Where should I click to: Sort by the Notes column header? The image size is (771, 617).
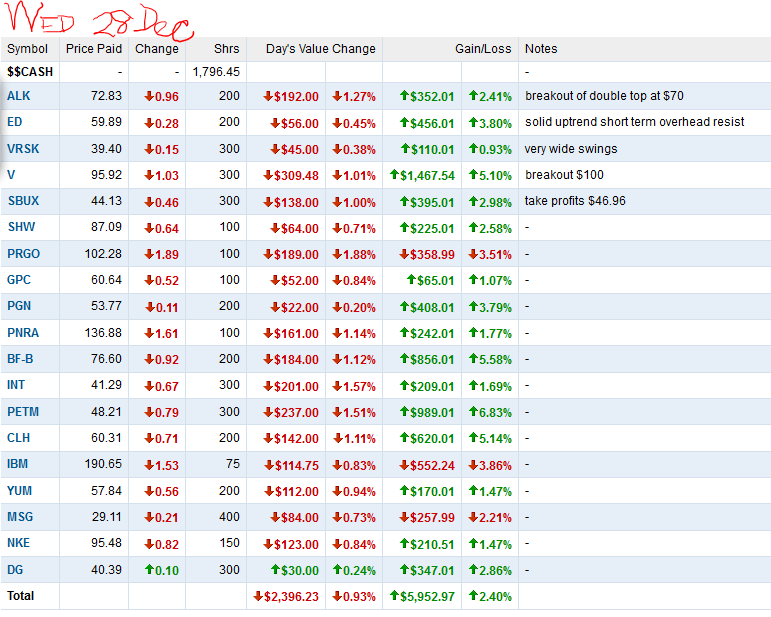[541, 49]
